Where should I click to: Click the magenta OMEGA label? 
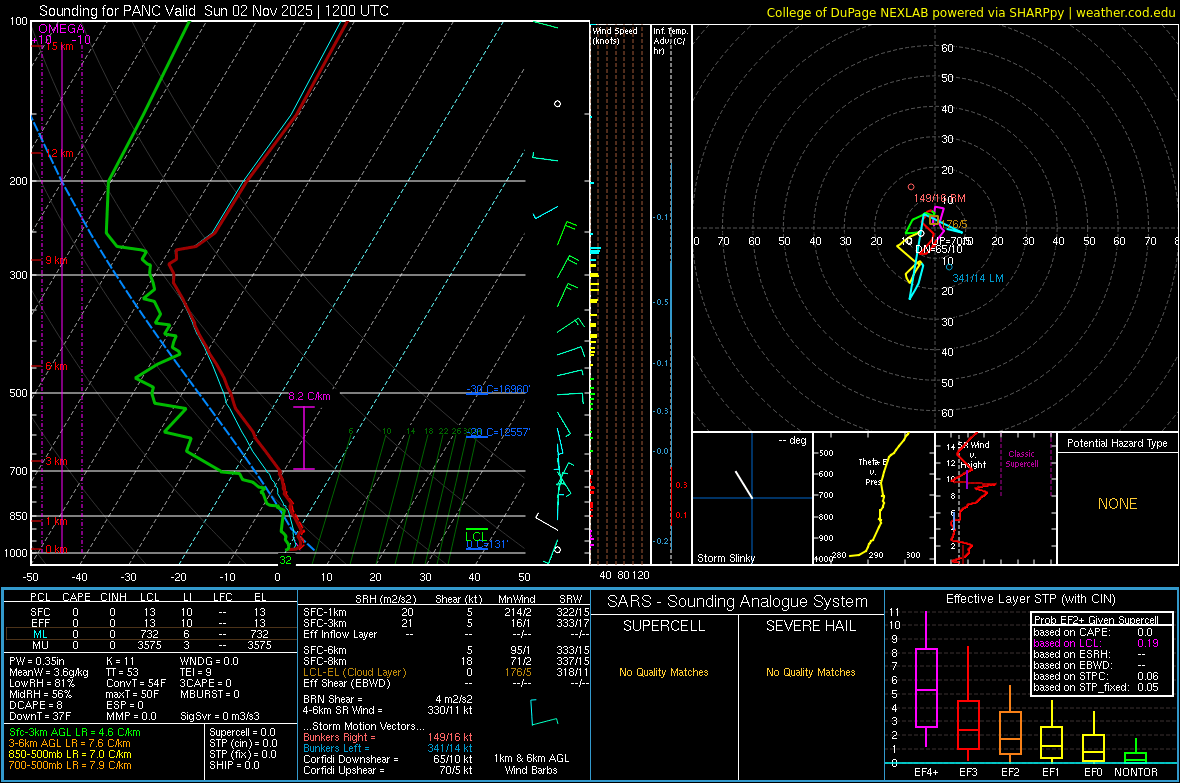[x=61, y=29]
